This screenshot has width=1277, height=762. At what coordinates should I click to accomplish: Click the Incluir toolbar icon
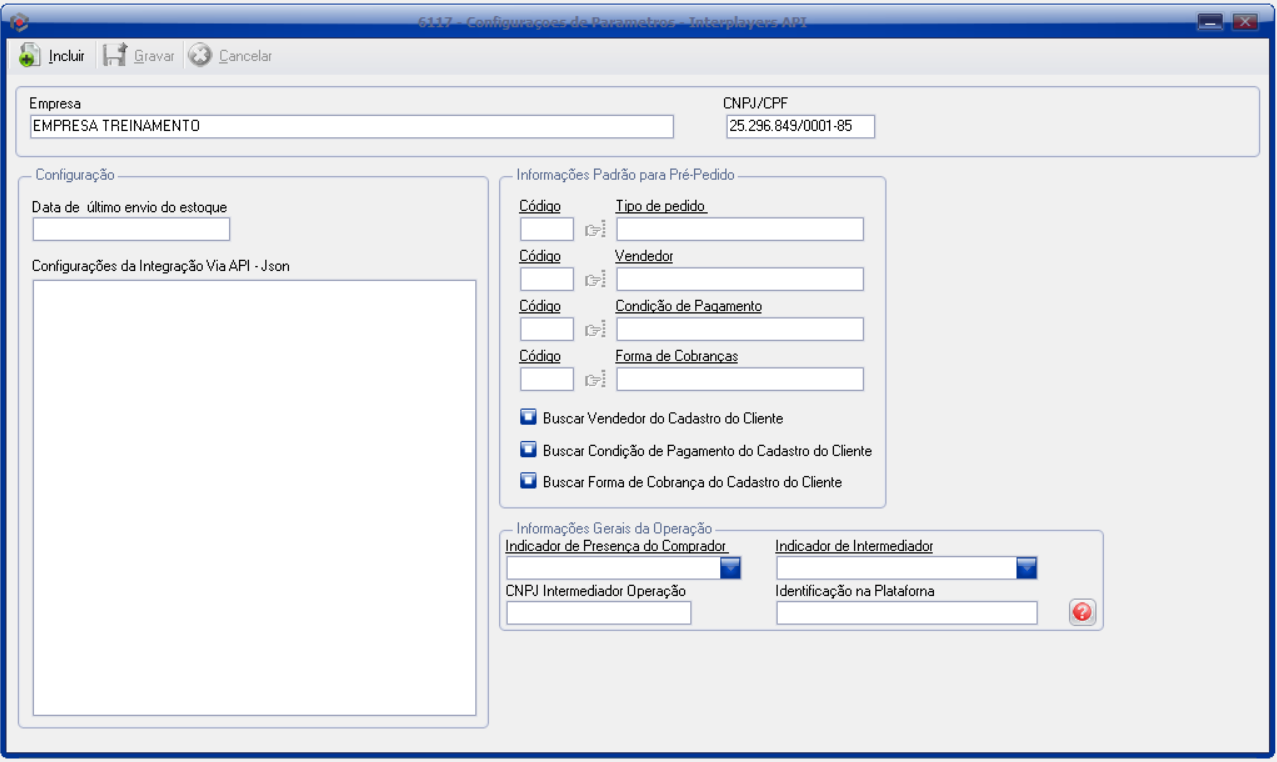(x=29, y=56)
